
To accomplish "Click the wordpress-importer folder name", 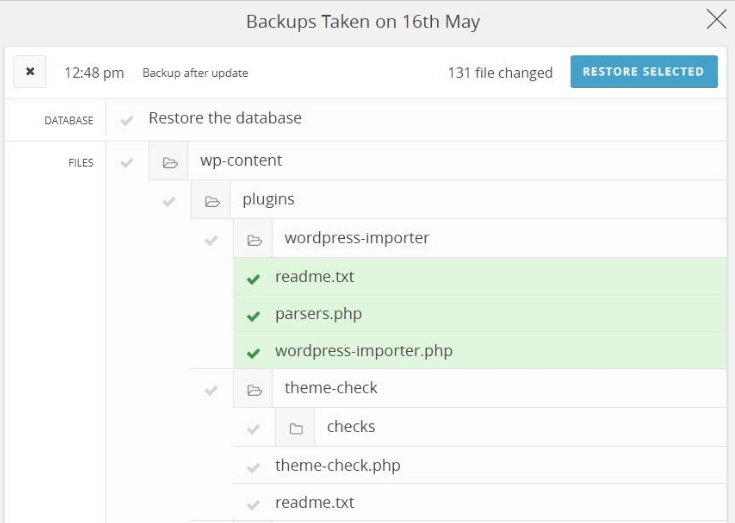I will point(356,238).
